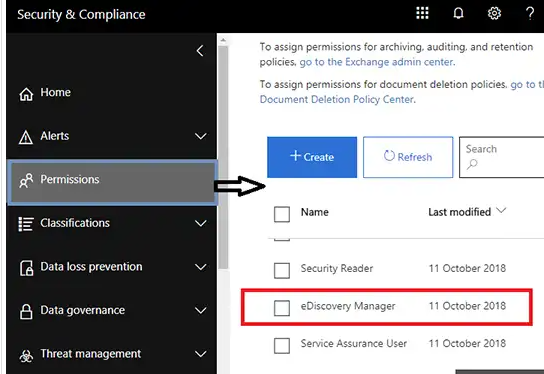Click the Refresh button
The width and height of the screenshot is (544, 374).
(x=408, y=157)
